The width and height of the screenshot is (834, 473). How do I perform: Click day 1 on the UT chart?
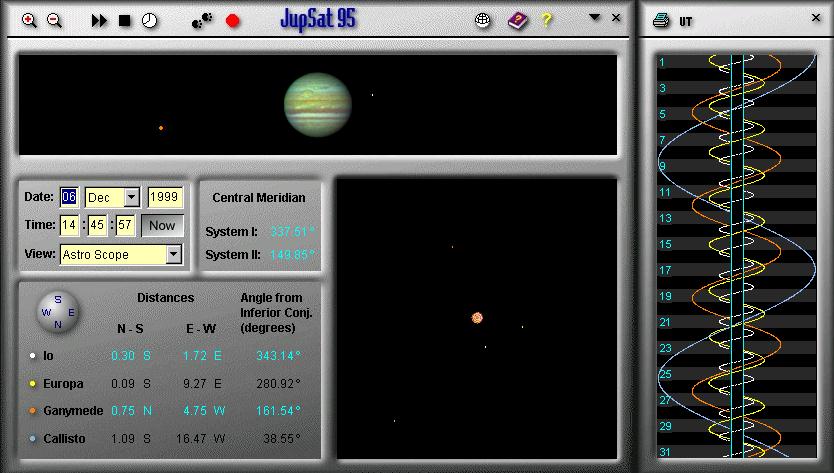662,62
